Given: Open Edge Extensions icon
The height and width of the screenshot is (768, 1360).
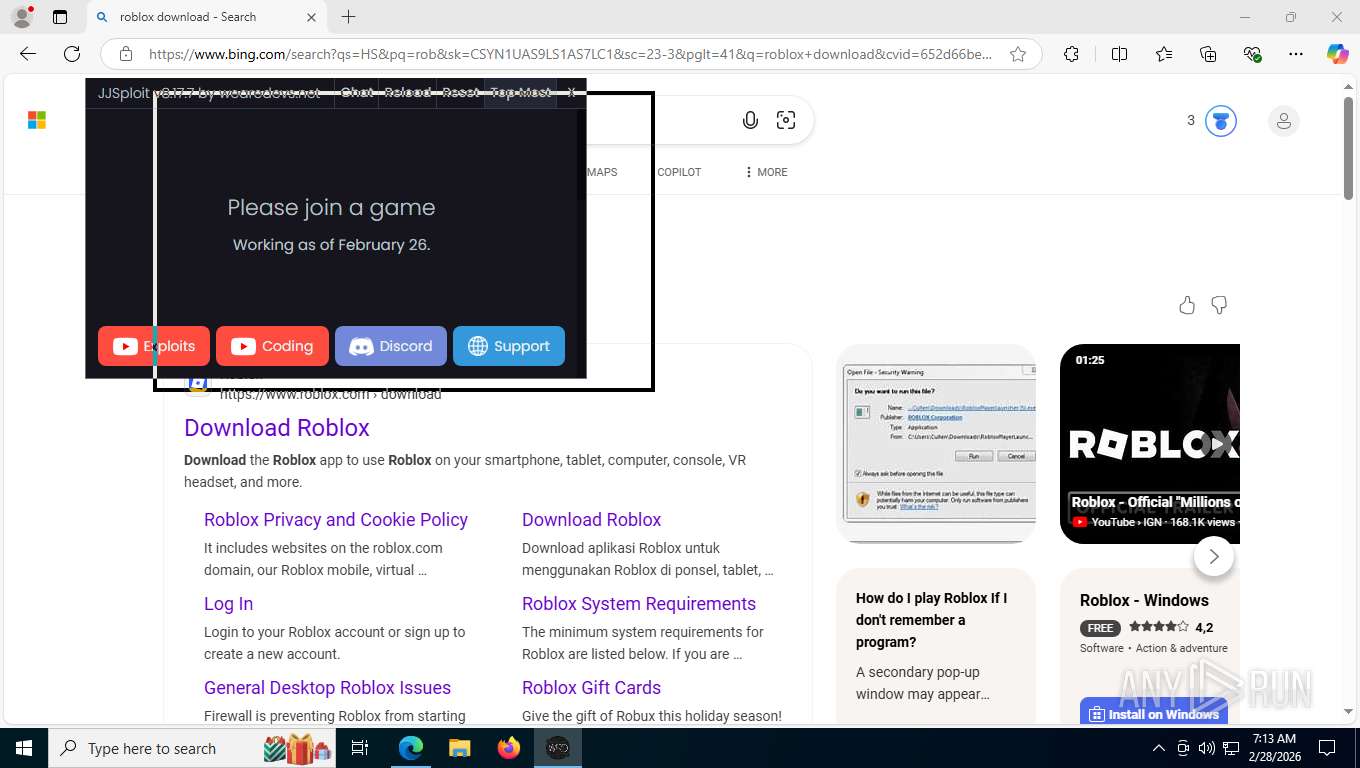Looking at the screenshot, I should (x=1071, y=54).
